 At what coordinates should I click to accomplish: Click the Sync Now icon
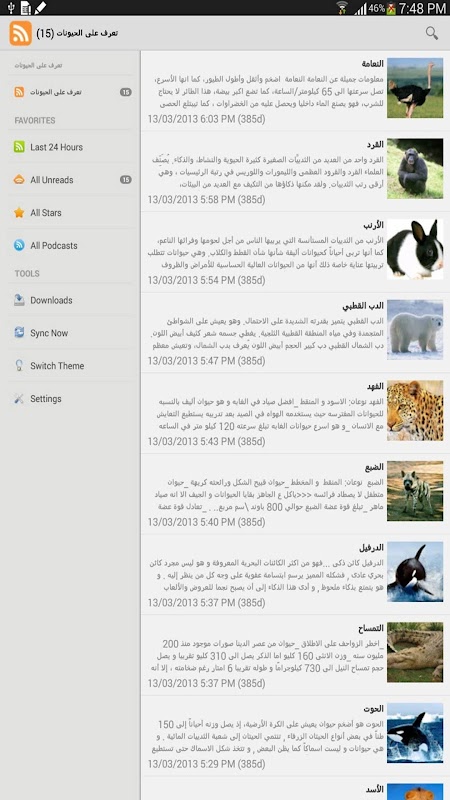(x=19, y=333)
